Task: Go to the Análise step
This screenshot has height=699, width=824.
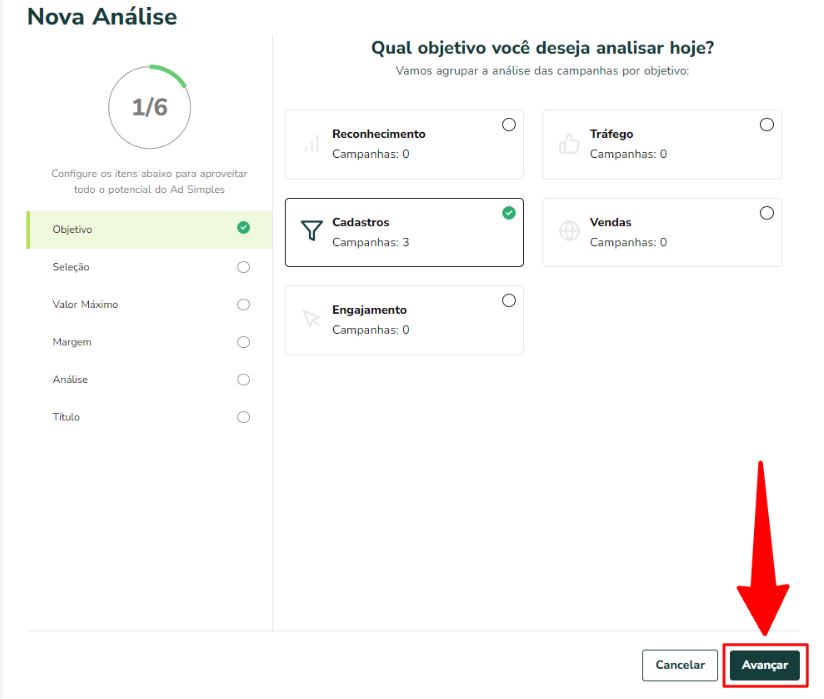Action: pos(149,379)
